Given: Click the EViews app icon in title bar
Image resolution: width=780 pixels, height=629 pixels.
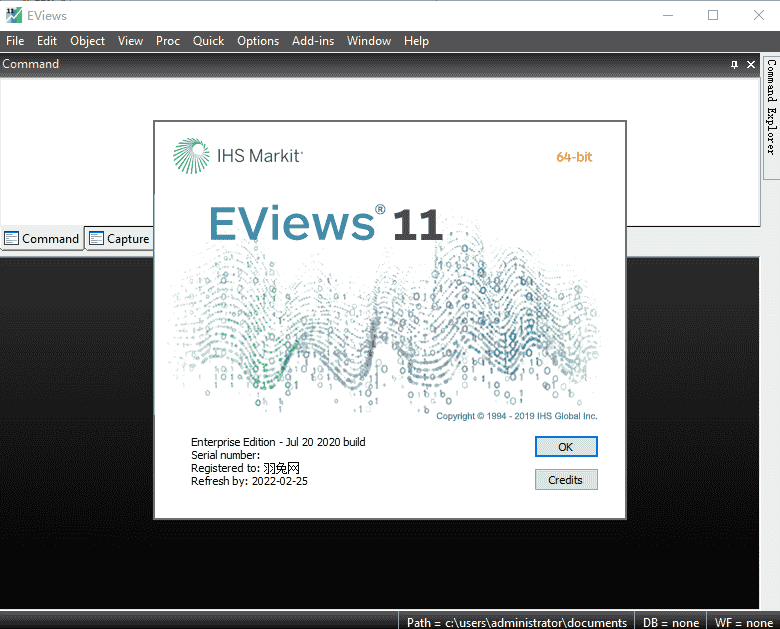Looking at the screenshot, I should (x=13, y=15).
